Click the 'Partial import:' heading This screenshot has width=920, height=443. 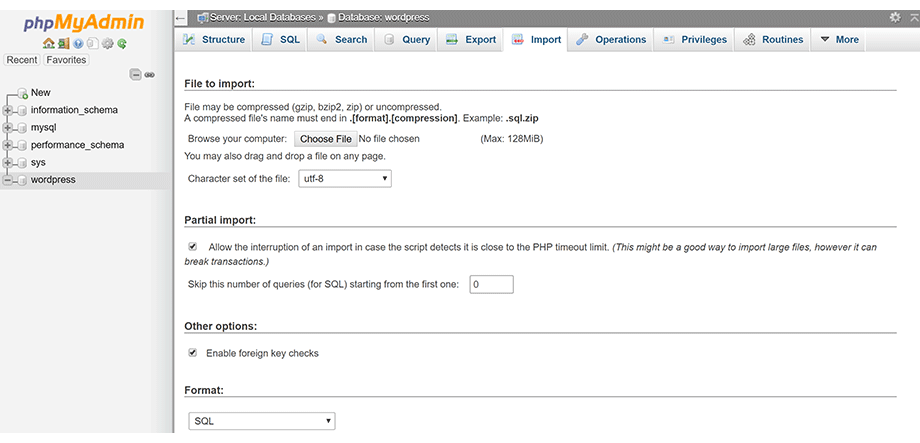tap(220, 221)
